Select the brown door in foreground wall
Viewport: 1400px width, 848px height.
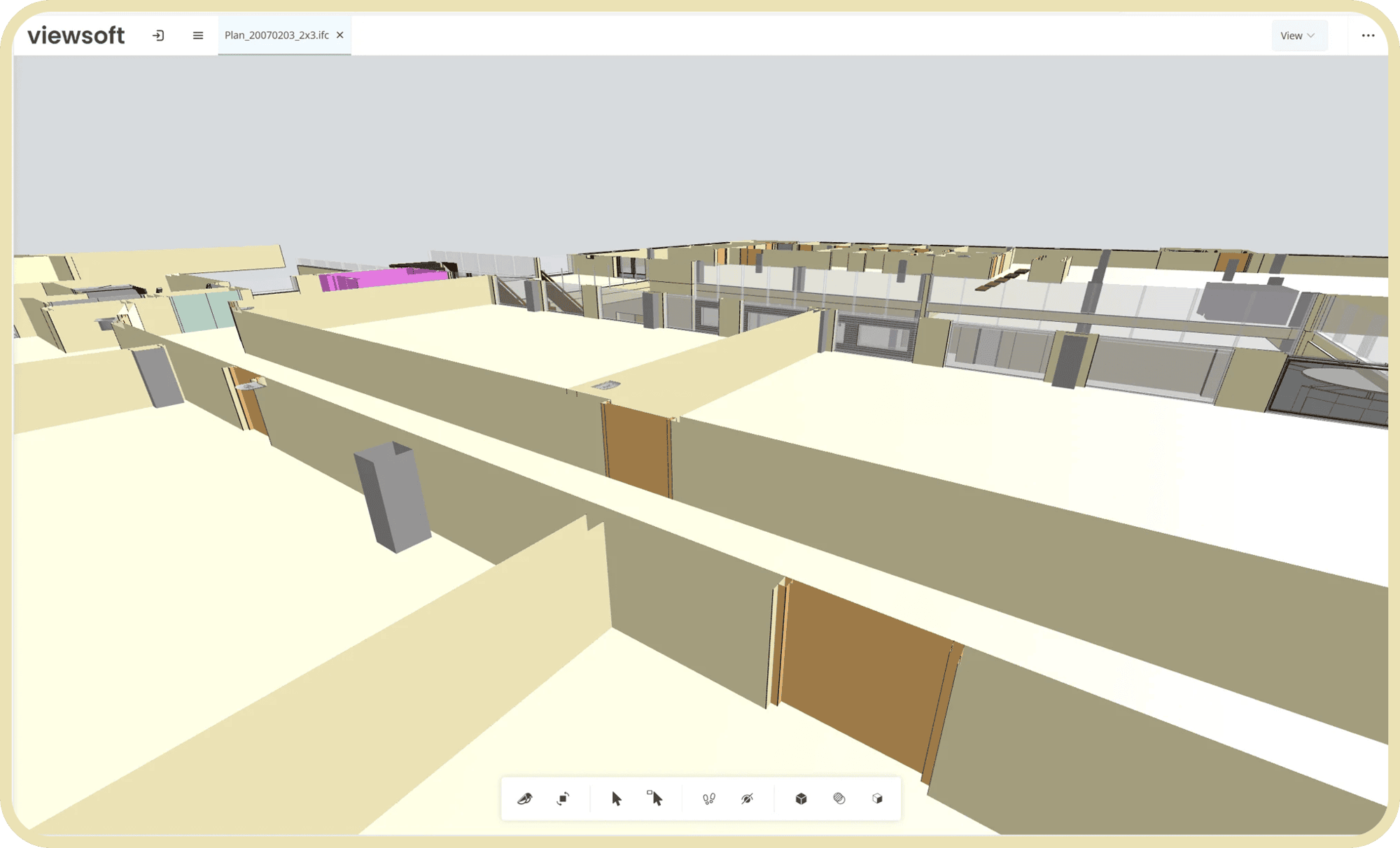(x=864, y=672)
